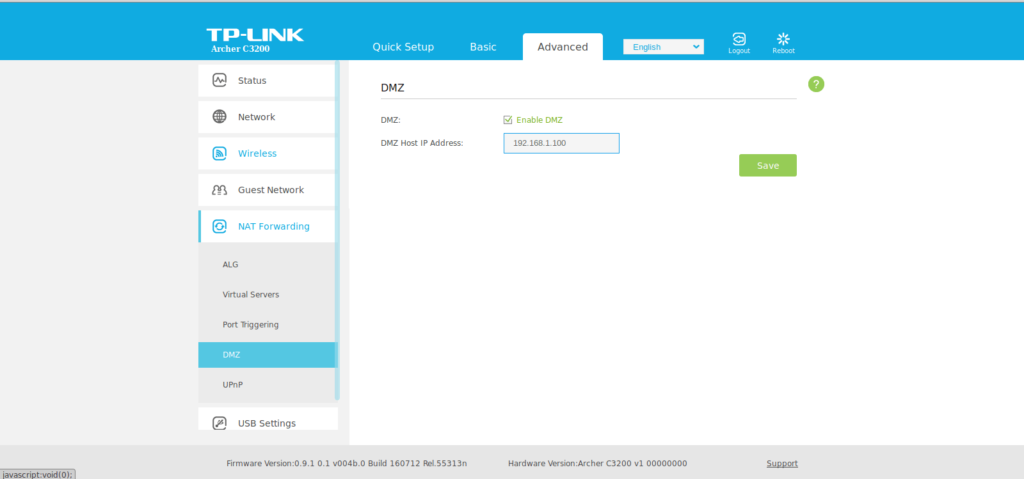Open help via green question mark
This screenshot has height=479, width=1024.
pos(816,84)
